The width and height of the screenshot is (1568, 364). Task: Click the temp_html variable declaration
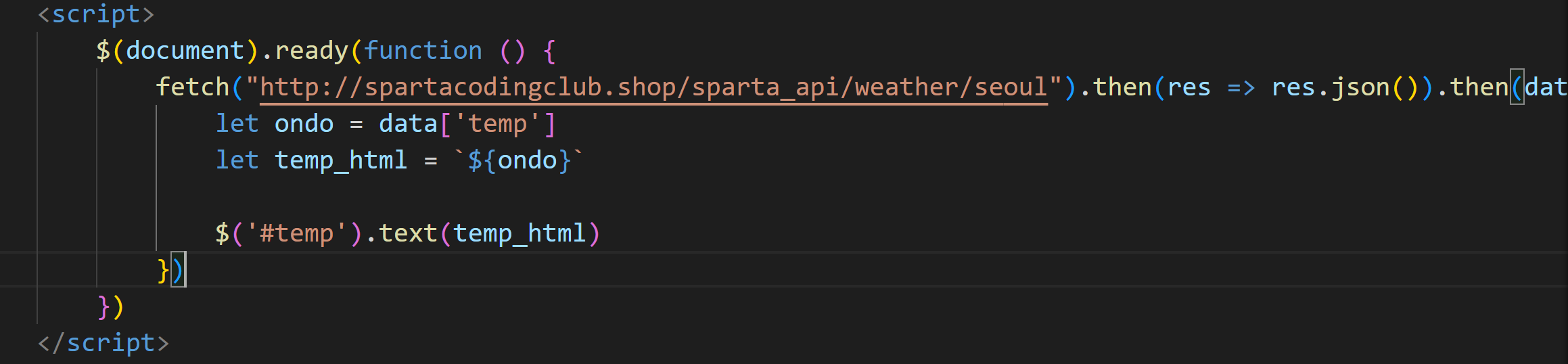click(341, 161)
